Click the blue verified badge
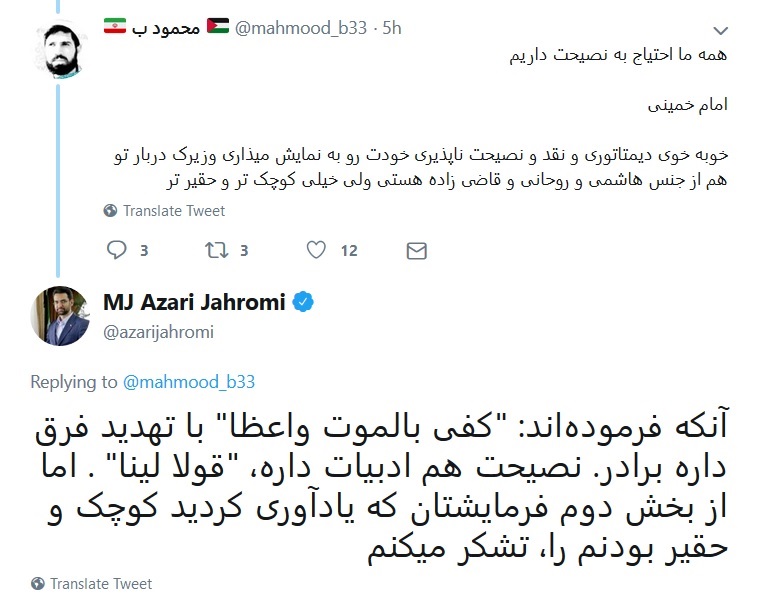 (304, 302)
